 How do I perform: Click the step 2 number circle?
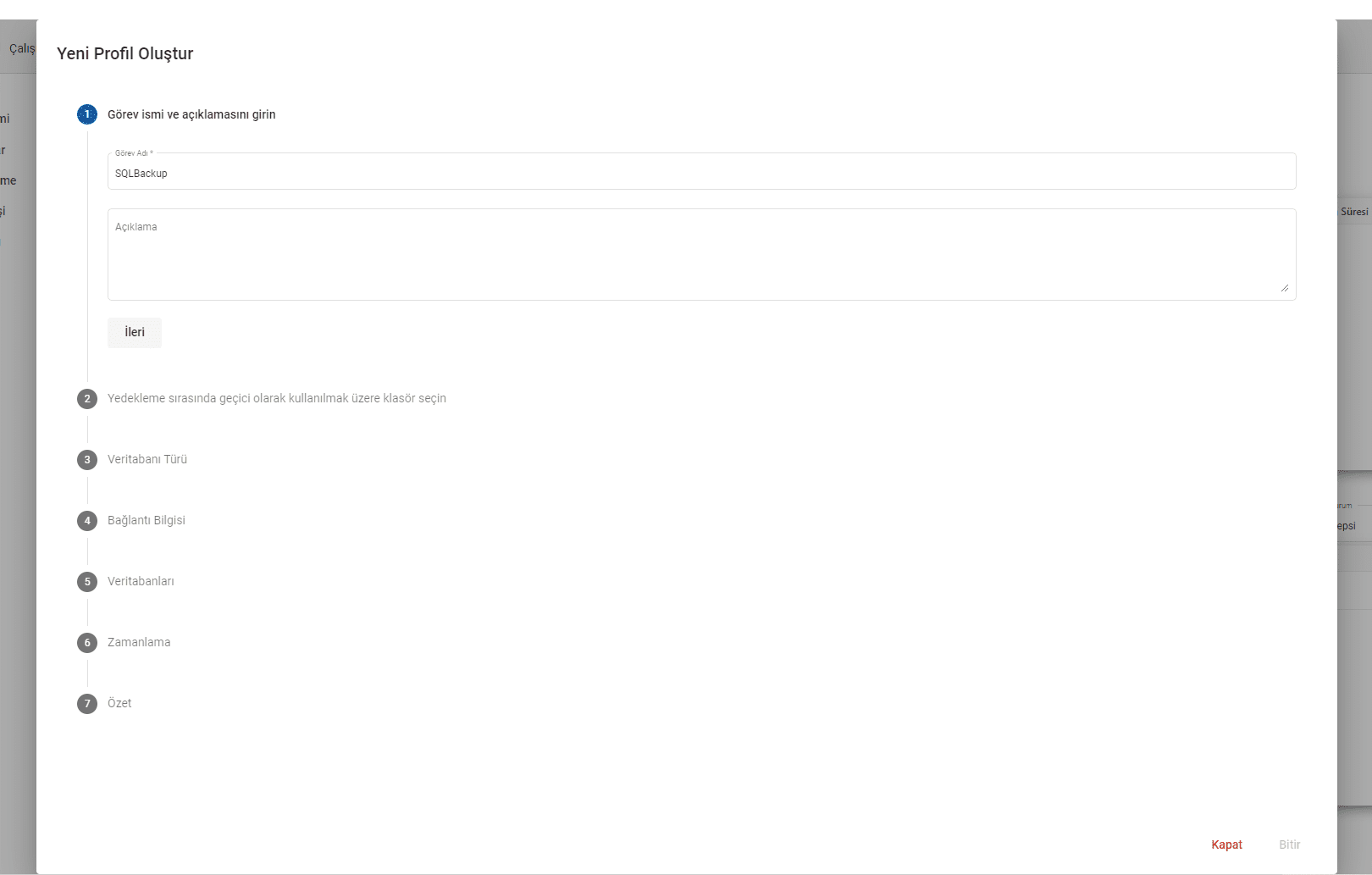click(87, 399)
